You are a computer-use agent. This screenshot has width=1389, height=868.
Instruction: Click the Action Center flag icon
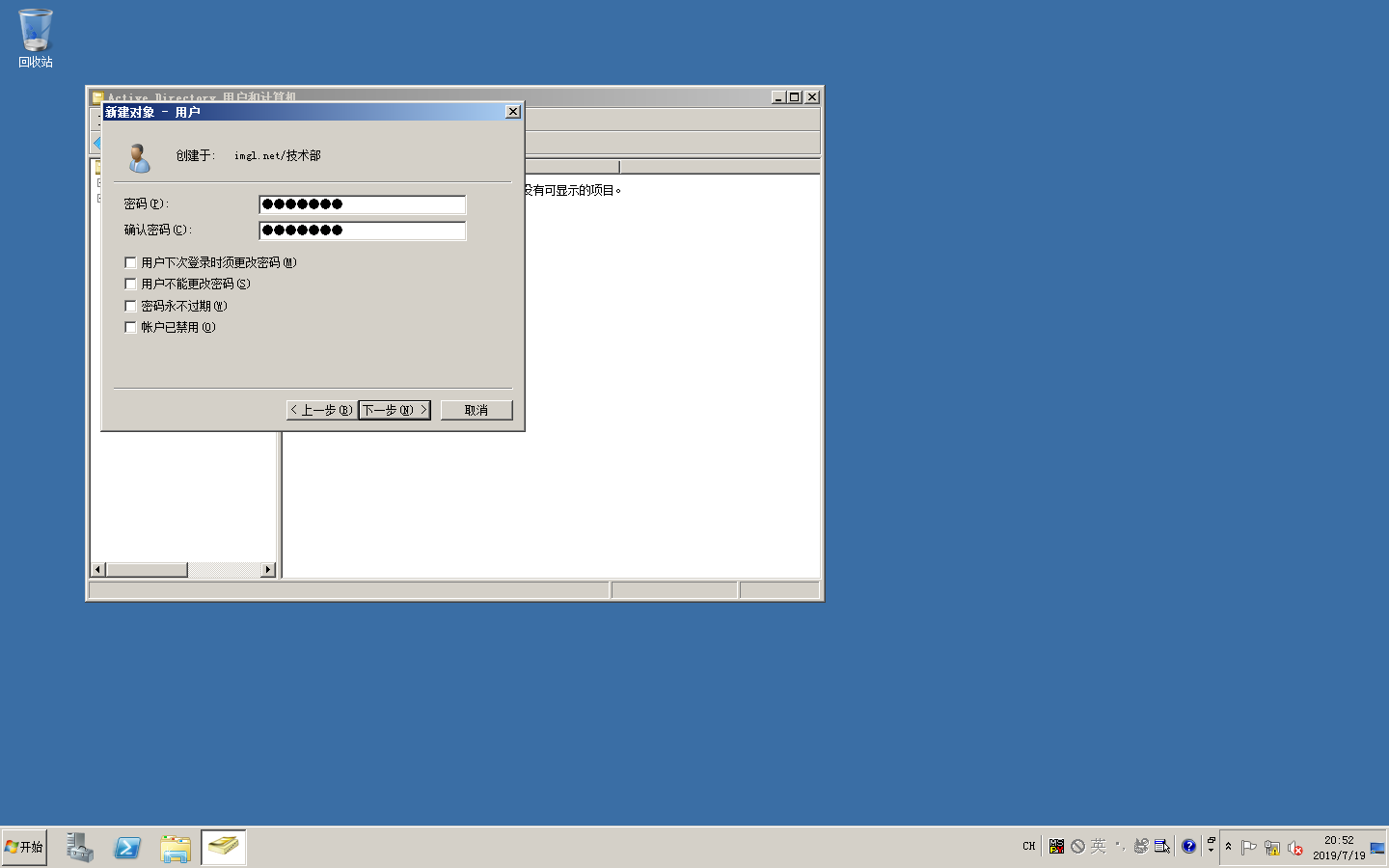pyautogui.click(x=1249, y=848)
